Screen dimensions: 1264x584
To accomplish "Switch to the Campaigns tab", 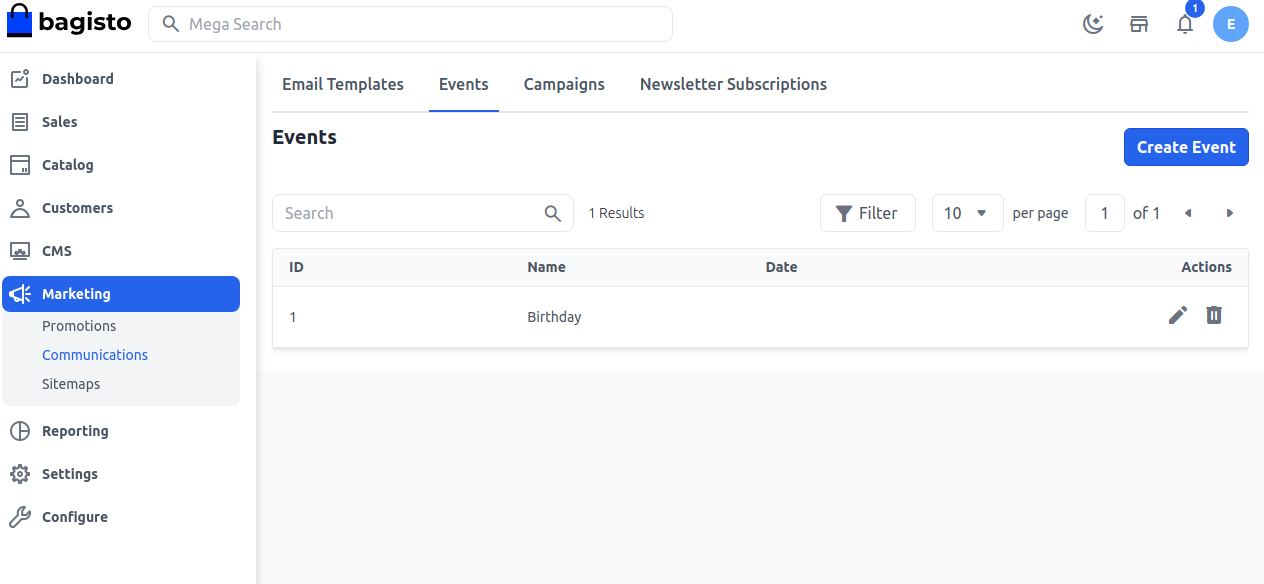I will pos(564,84).
